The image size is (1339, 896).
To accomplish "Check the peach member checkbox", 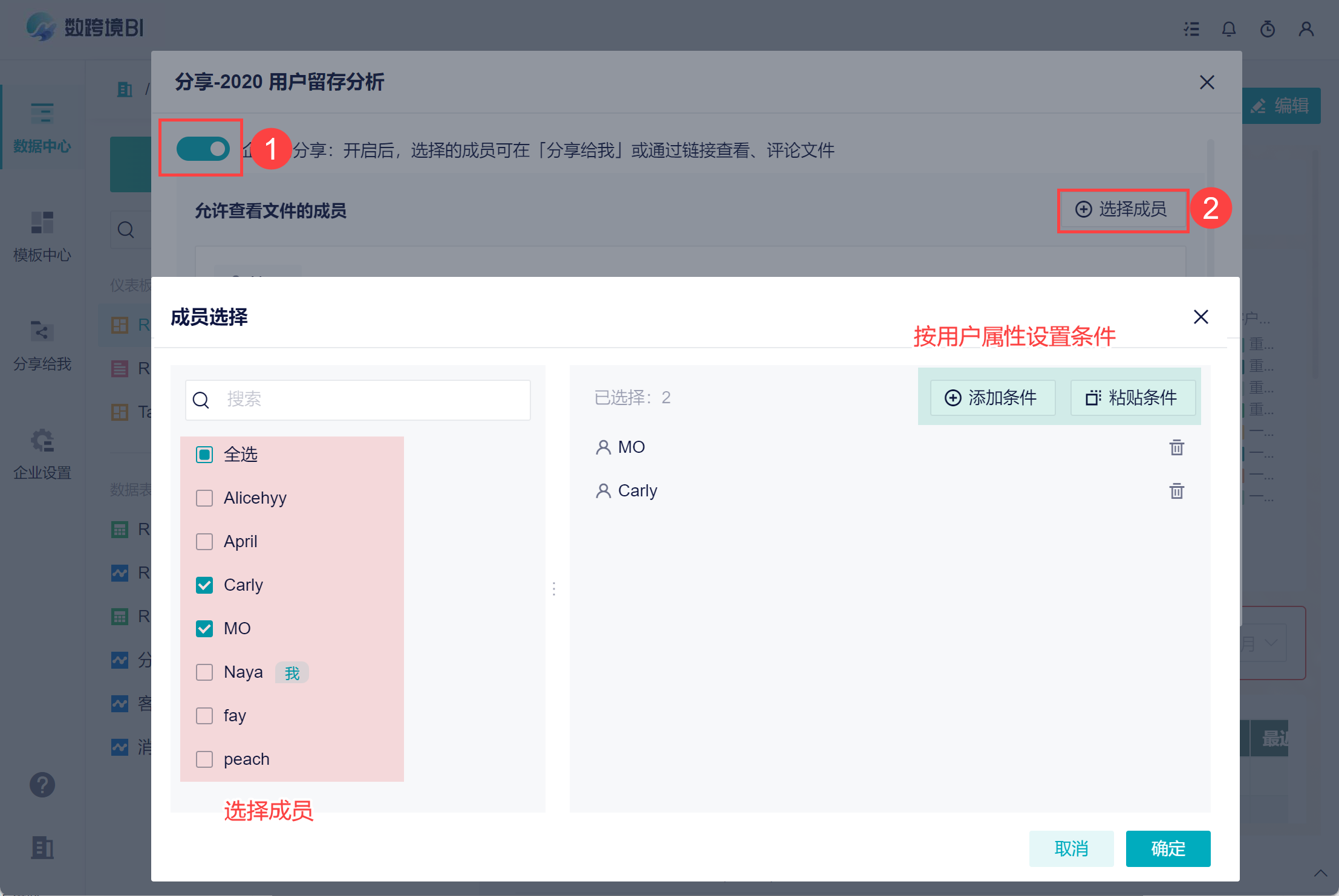I will 204,759.
